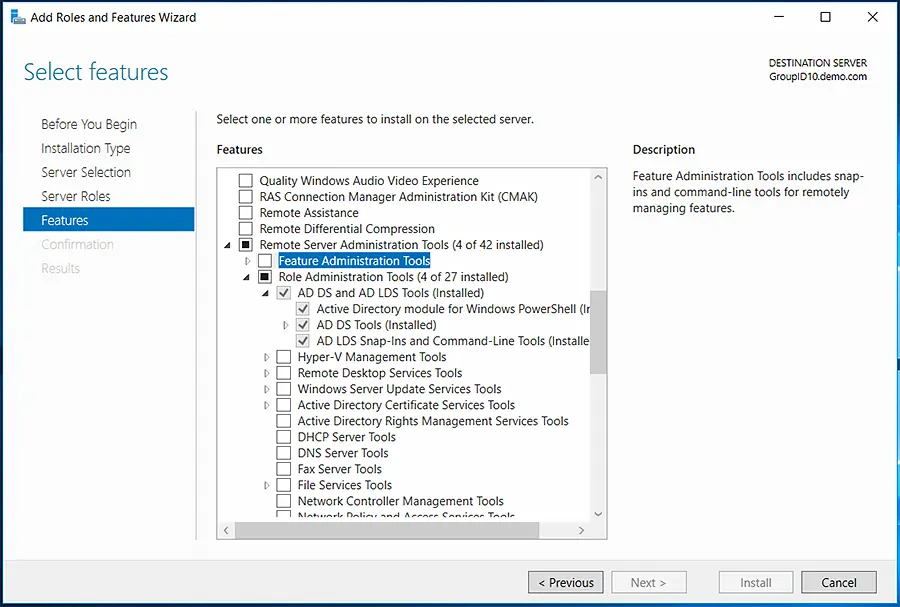Click the scroll left arrow under Features list
Image resolution: width=900 pixels, height=607 pixels.
point(226,530)
